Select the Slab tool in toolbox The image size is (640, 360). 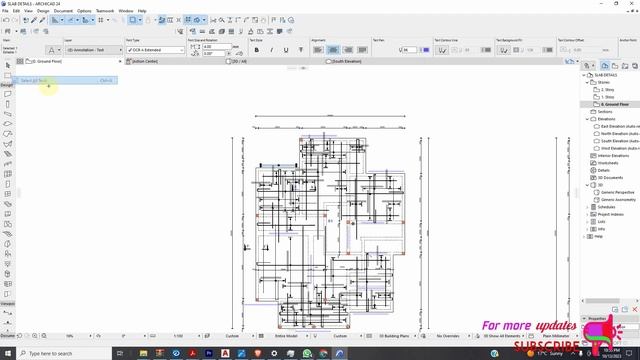[7, 124]
